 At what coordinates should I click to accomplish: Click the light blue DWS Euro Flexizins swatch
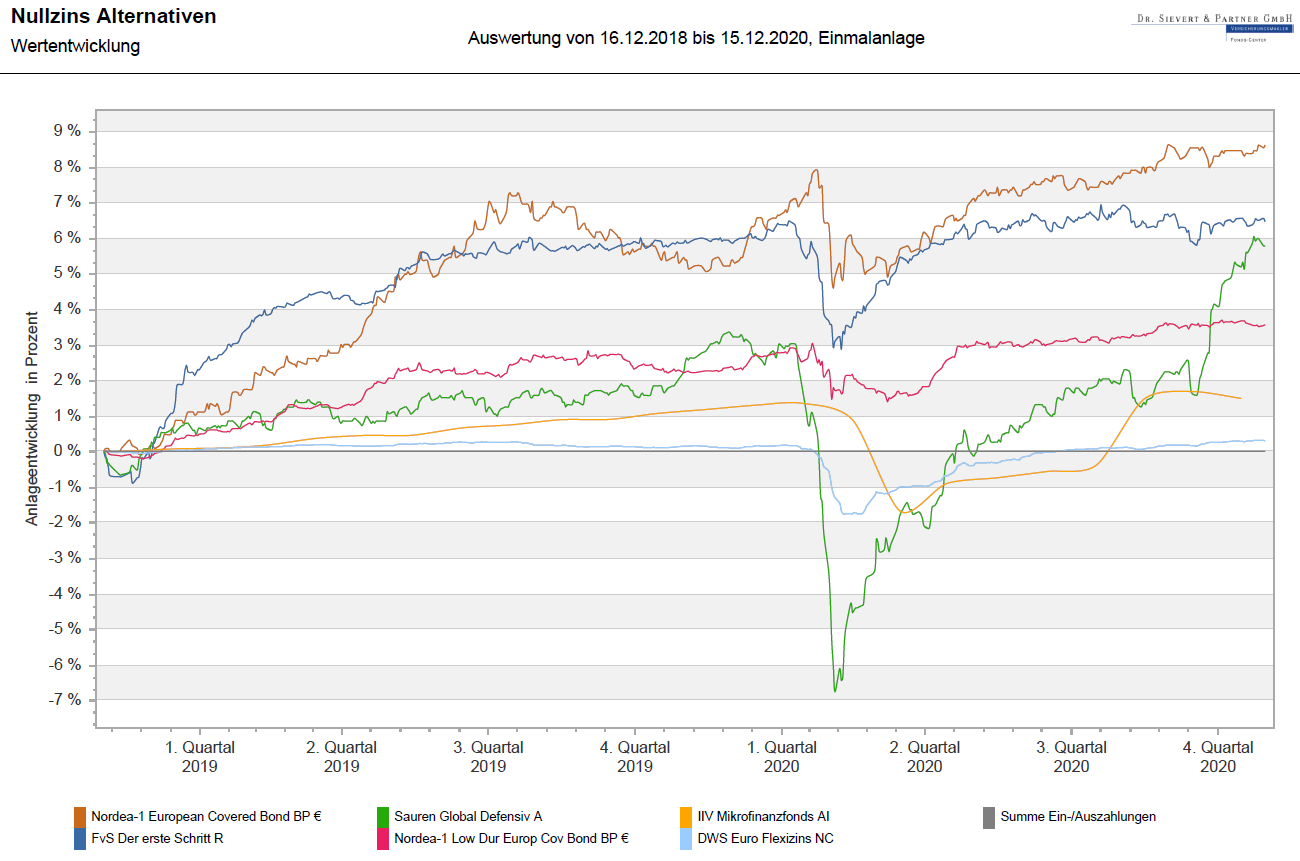(x=685, y=838)
